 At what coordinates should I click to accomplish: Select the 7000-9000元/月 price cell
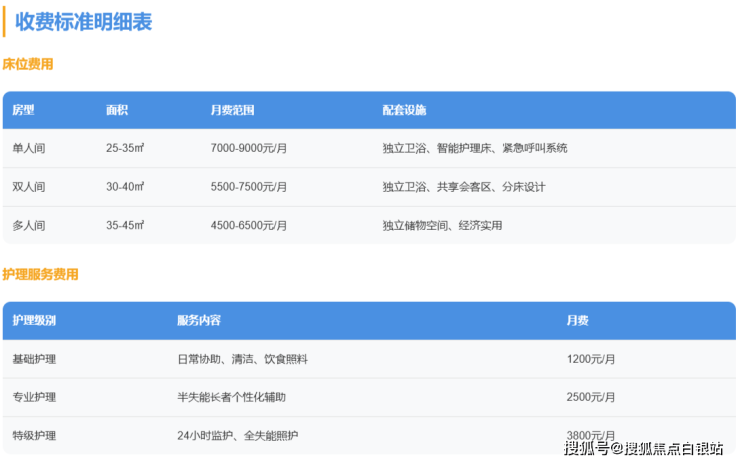pos(249,148)
